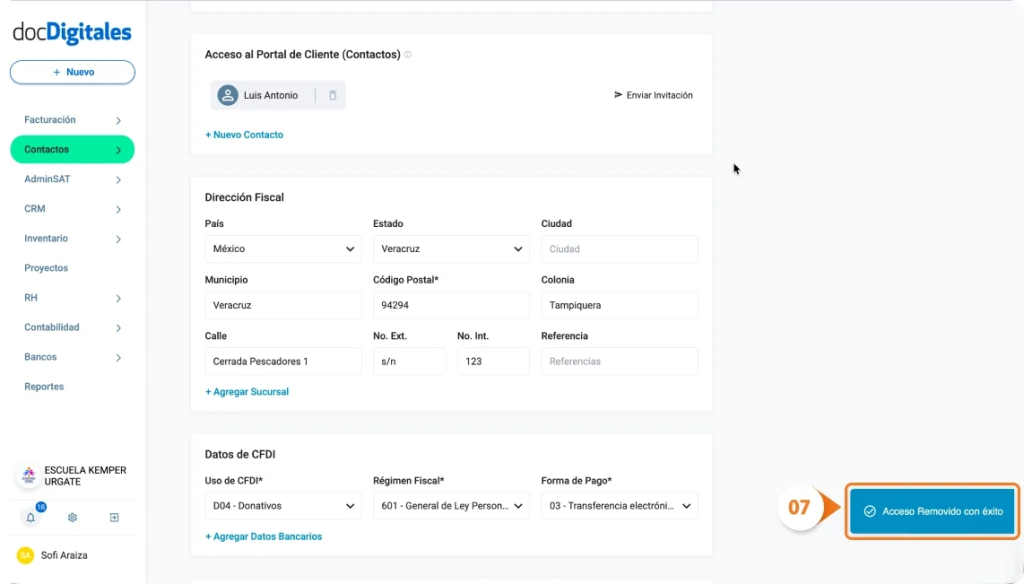Viewport: 1024px width, 584px height.
Task: Click the Agregar Sucursal link
Action: pos(246,392)
